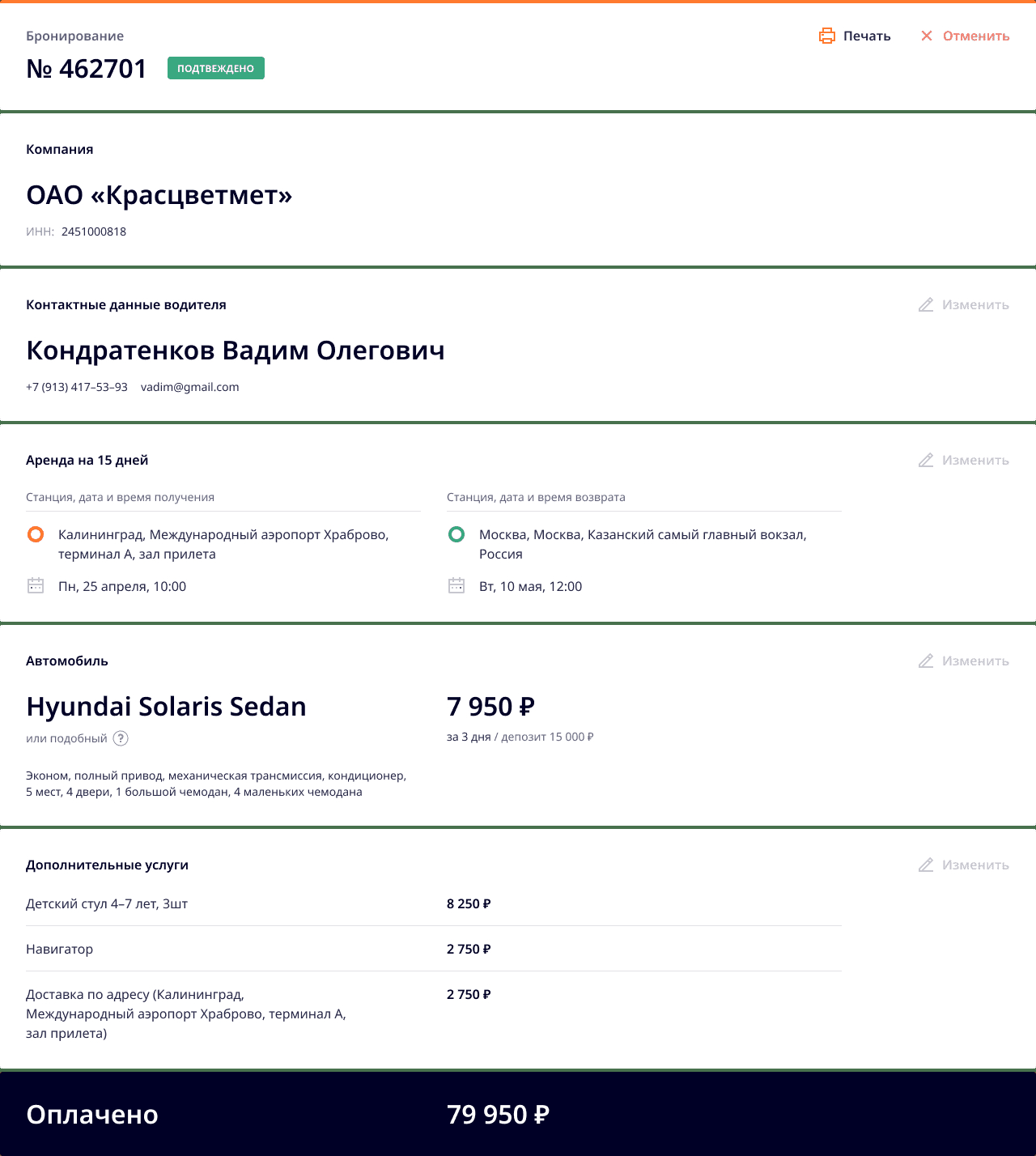Viewport: 1036px width, 1156px height.
Task: Click the return date calendar icon
Action: pyautogui.click(x=456, y=585)
